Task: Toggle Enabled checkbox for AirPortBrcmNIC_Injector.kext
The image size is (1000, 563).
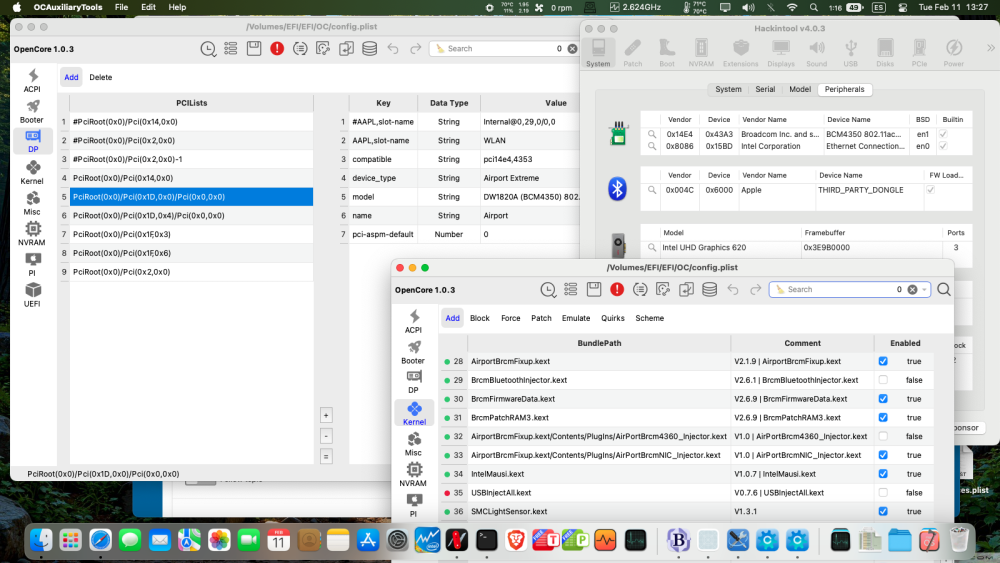Action: 883,455
